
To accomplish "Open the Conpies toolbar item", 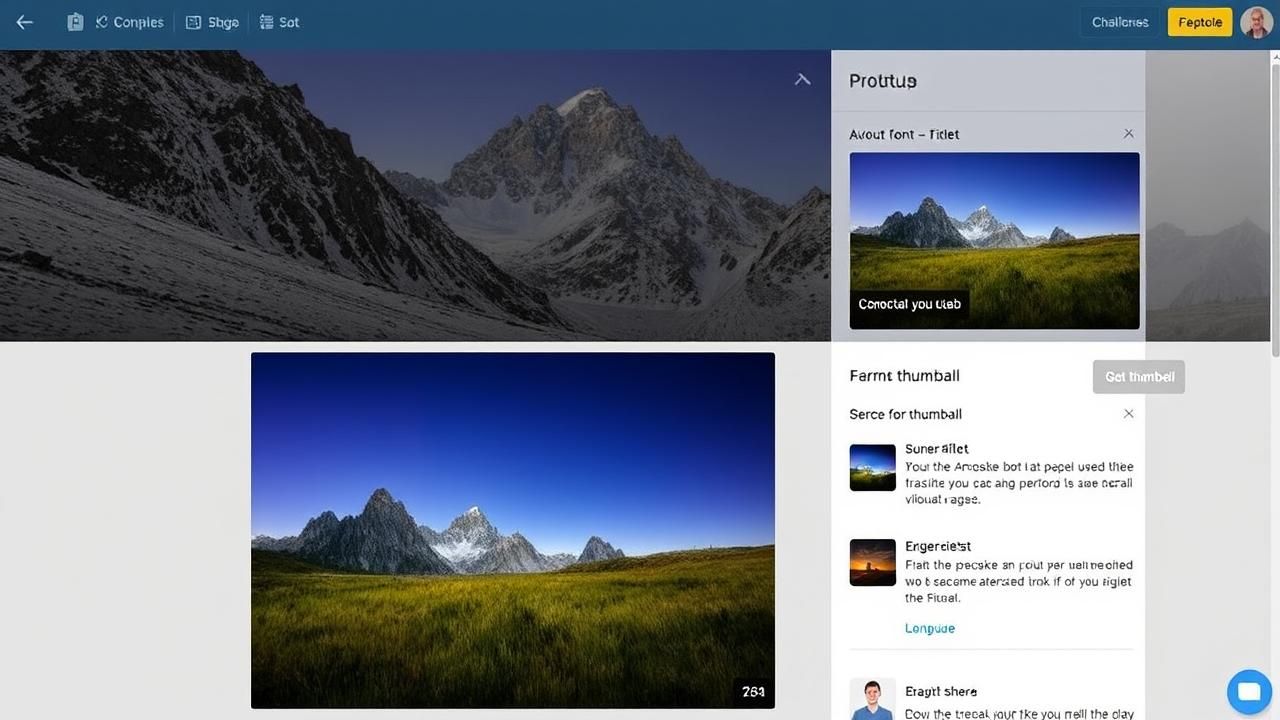I will [x=129, y=22].
